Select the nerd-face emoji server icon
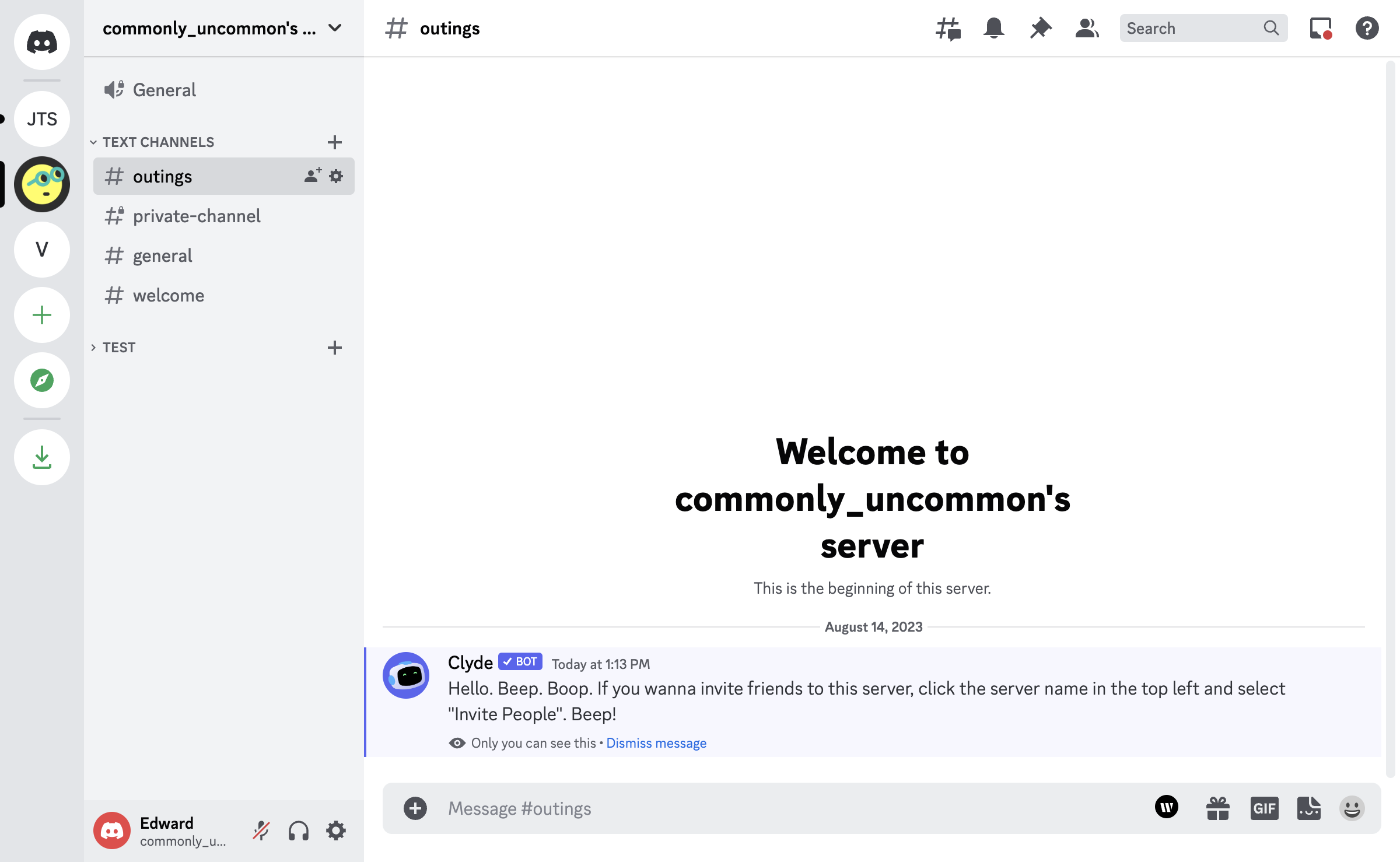The height and width of the screenshot is (862, 1400). pos(42,184)
